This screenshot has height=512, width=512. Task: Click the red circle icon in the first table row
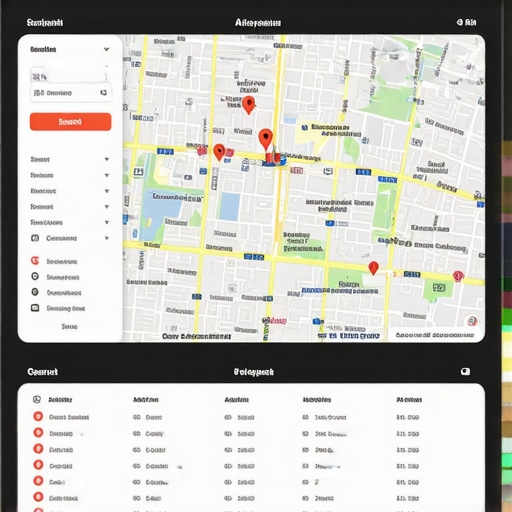tap(38, 416)
